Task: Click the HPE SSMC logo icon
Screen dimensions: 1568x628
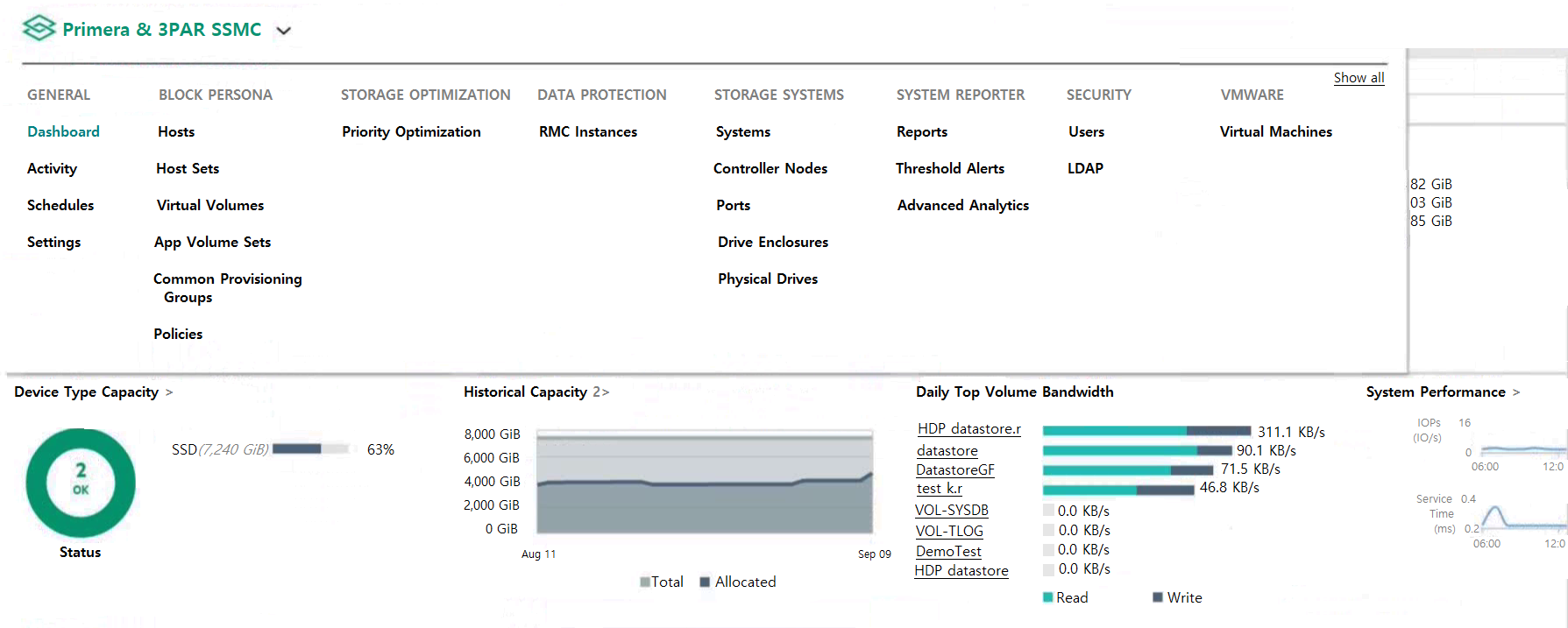Action: coord(39,28)
